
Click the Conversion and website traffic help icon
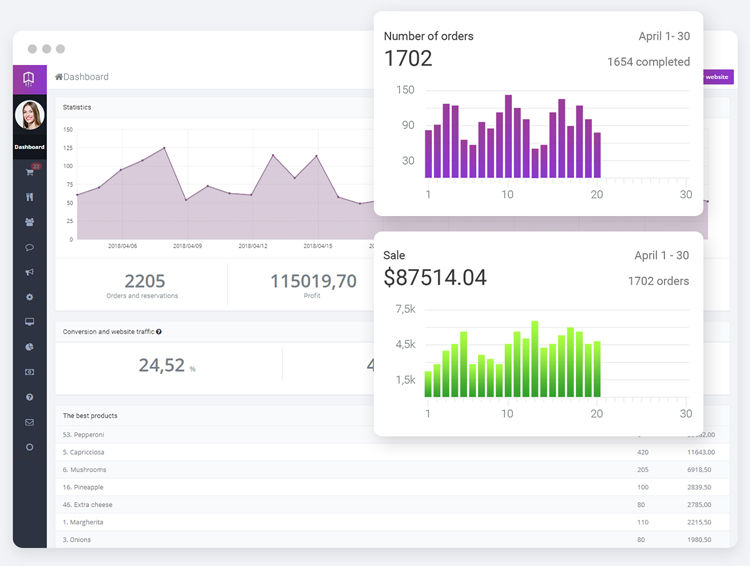click(x=159, y=331)
